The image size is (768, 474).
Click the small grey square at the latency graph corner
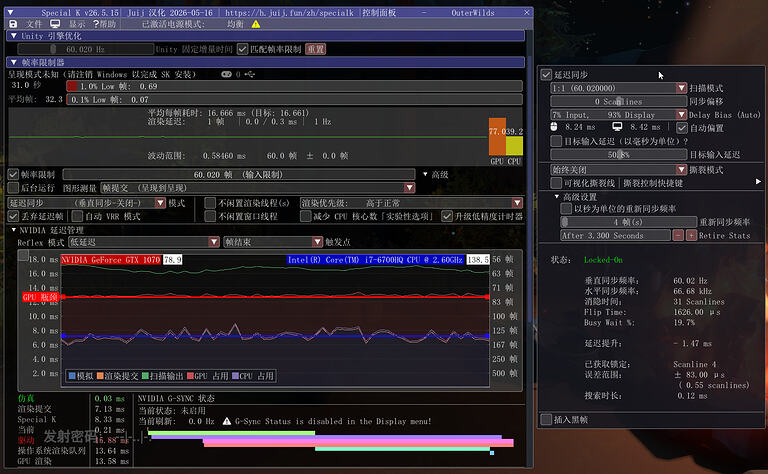23,256
